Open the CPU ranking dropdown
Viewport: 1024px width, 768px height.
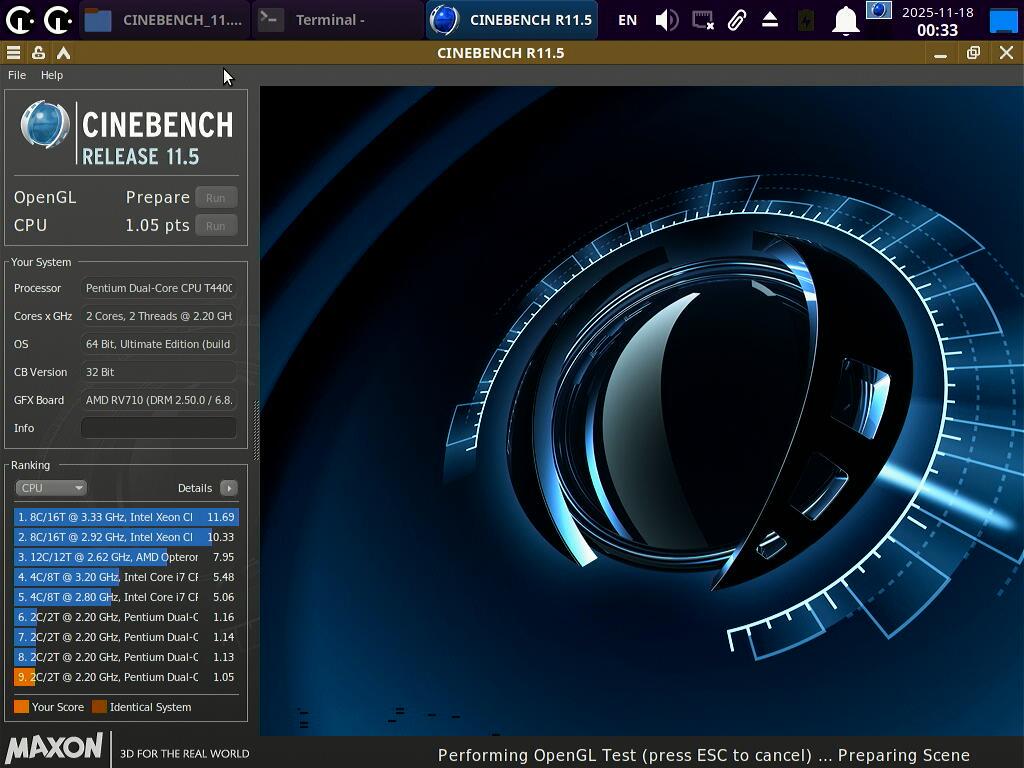pos(51,488)
